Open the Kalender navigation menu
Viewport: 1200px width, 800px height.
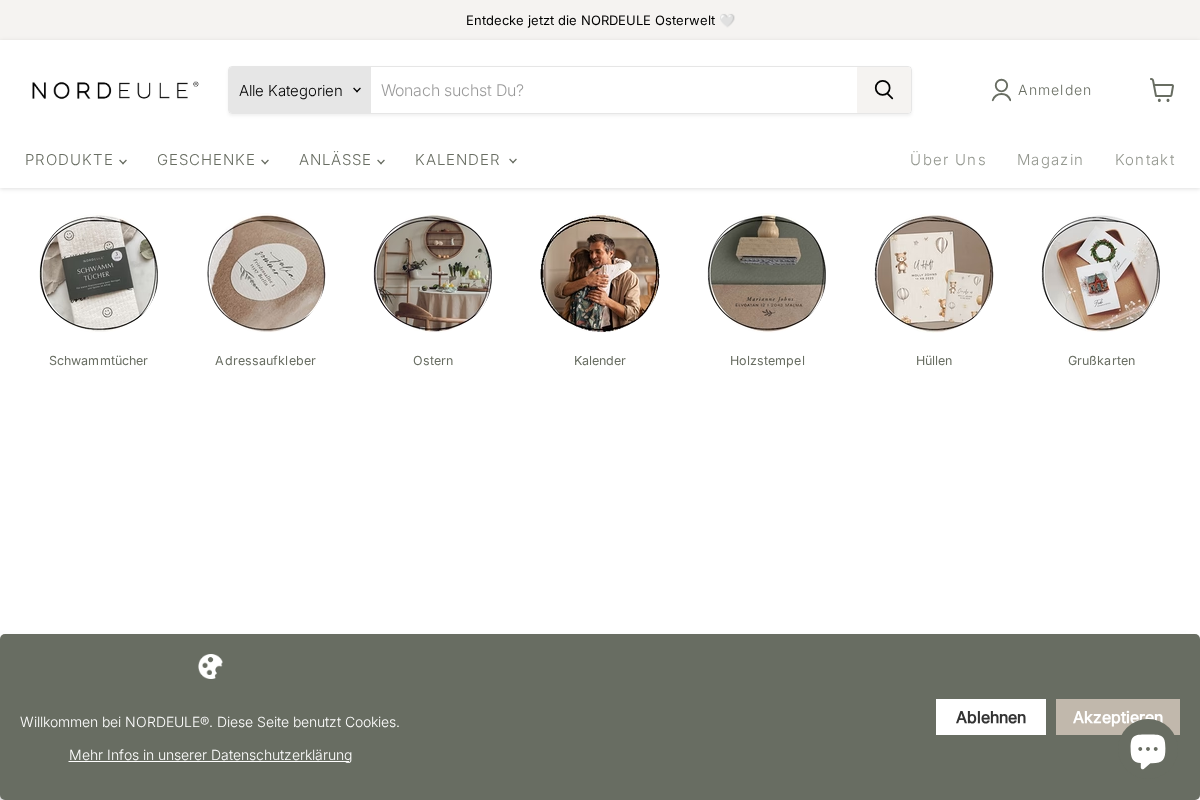(458, 160)
